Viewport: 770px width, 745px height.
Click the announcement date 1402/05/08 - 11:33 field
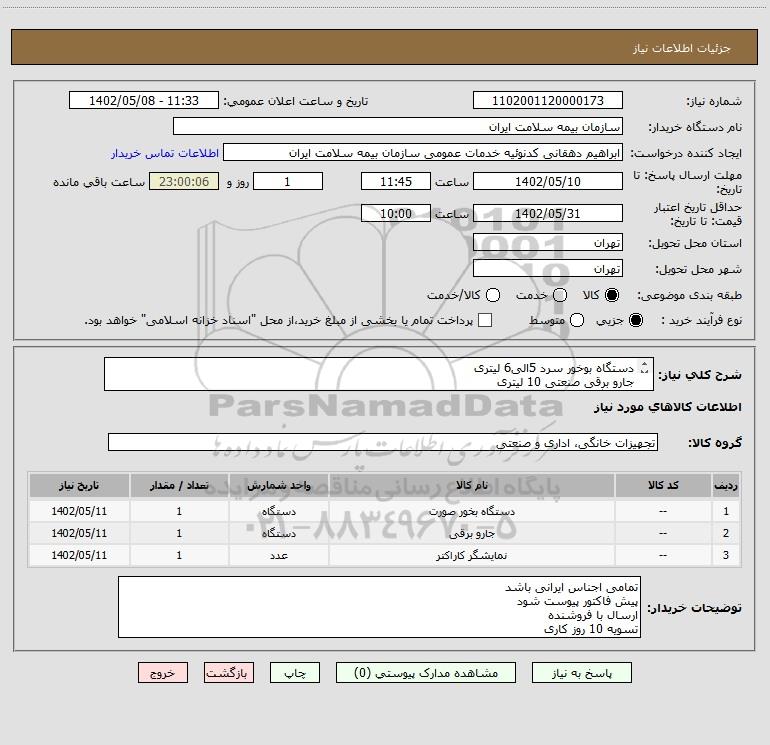click(x=144, y=100)
